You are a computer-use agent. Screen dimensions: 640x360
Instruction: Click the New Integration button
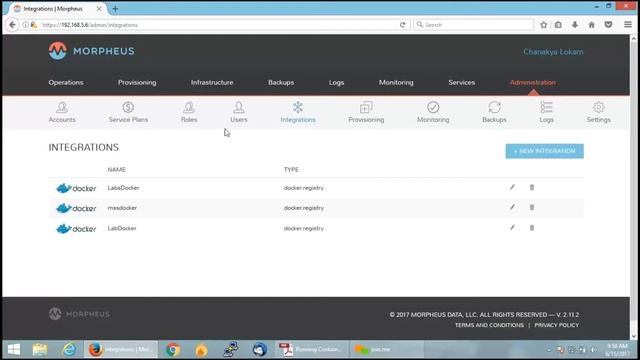point(544,151)
